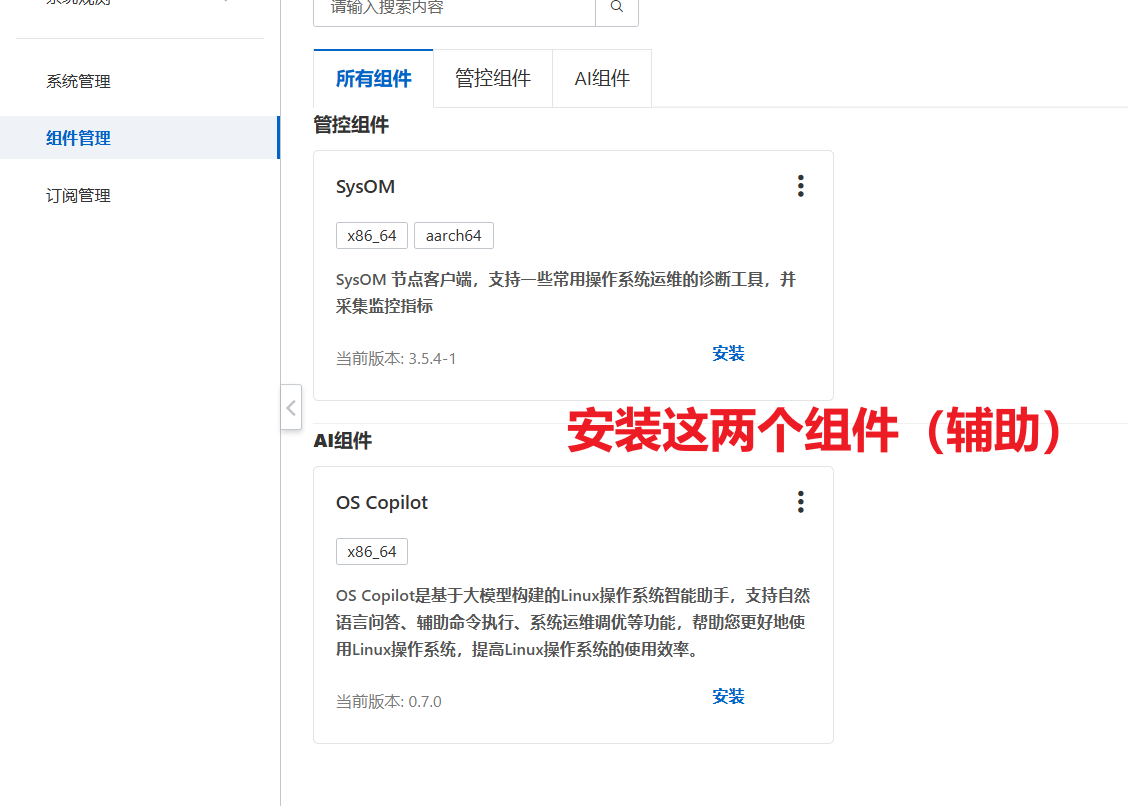Open 系统管理 in the sidebar
This screenshot has width=1128, height=806.
78,81
